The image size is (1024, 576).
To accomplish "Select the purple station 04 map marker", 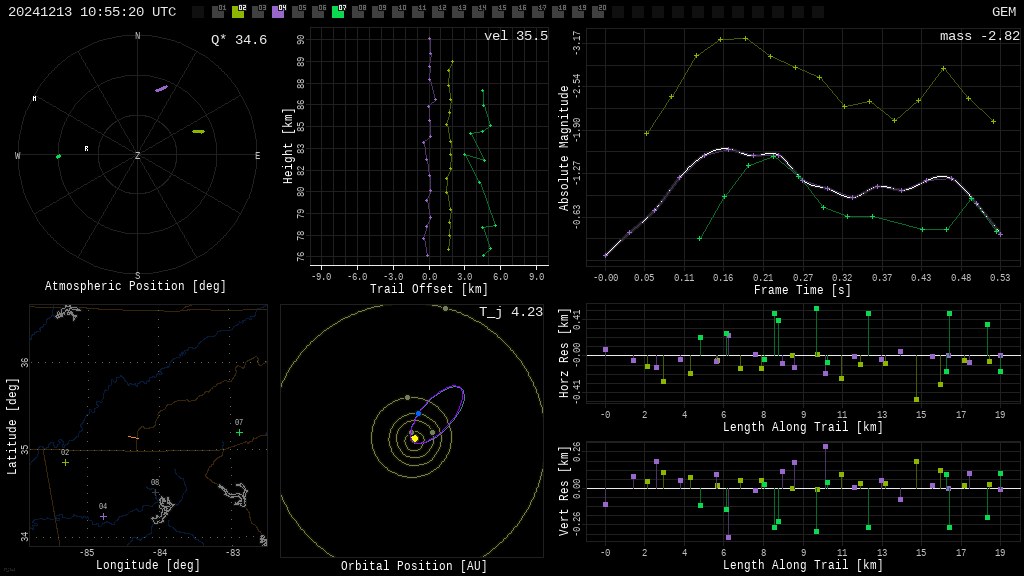I will (103, 516).
